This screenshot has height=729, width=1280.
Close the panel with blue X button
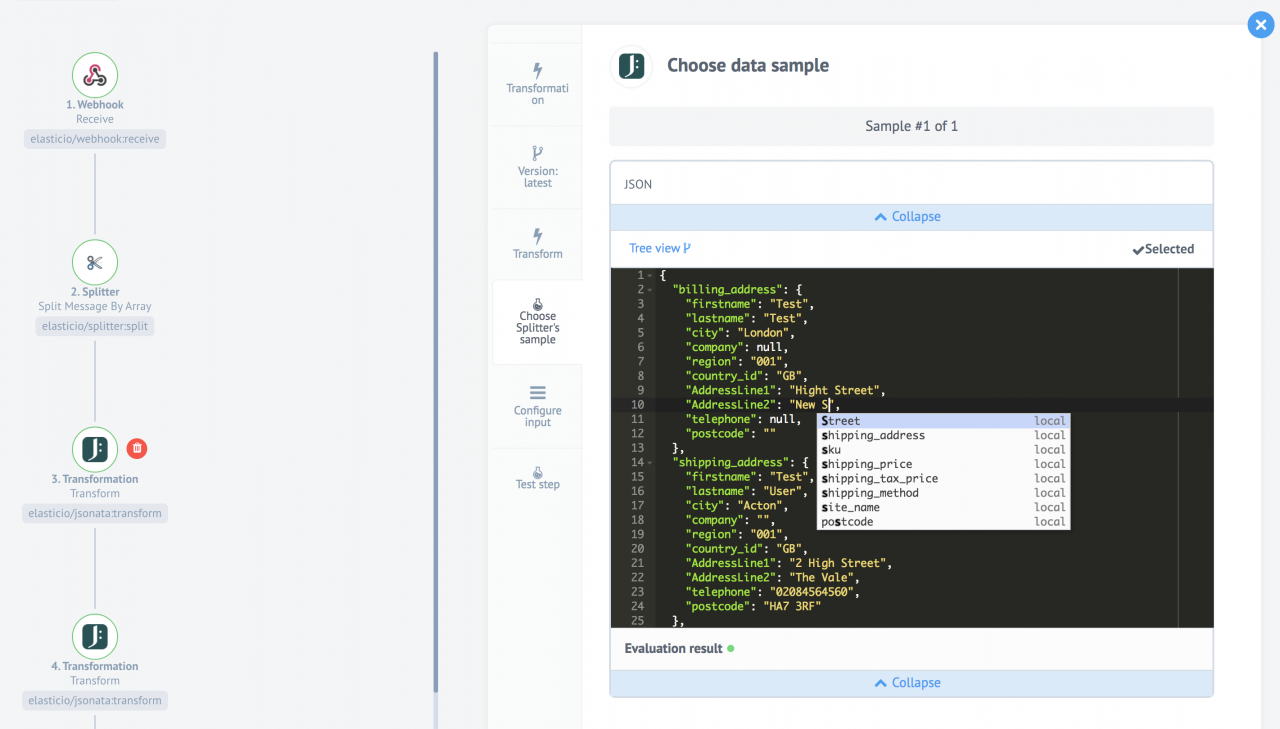(x=1260, y=25)
